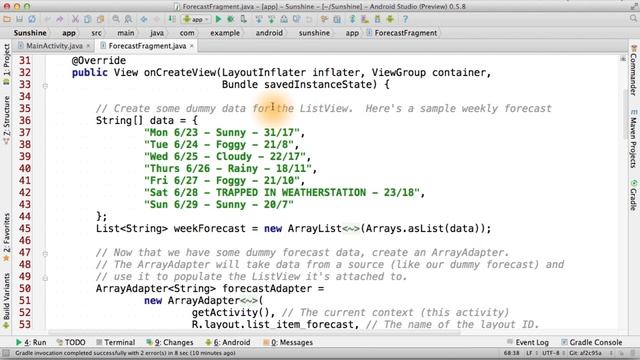Click the Back navigation arrow icon
Screen dimensions: 640x360
tap(144, 19)
